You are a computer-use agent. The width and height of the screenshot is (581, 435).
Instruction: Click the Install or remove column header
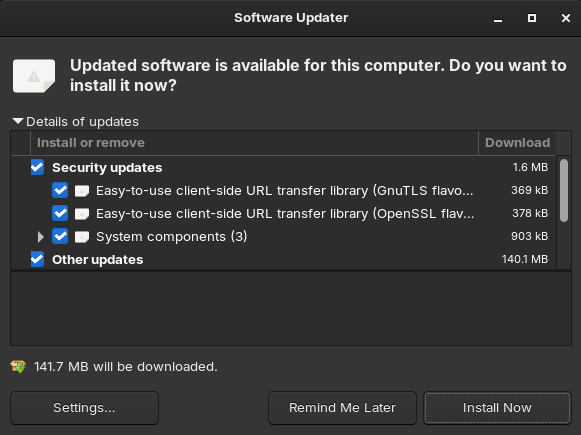254,143
